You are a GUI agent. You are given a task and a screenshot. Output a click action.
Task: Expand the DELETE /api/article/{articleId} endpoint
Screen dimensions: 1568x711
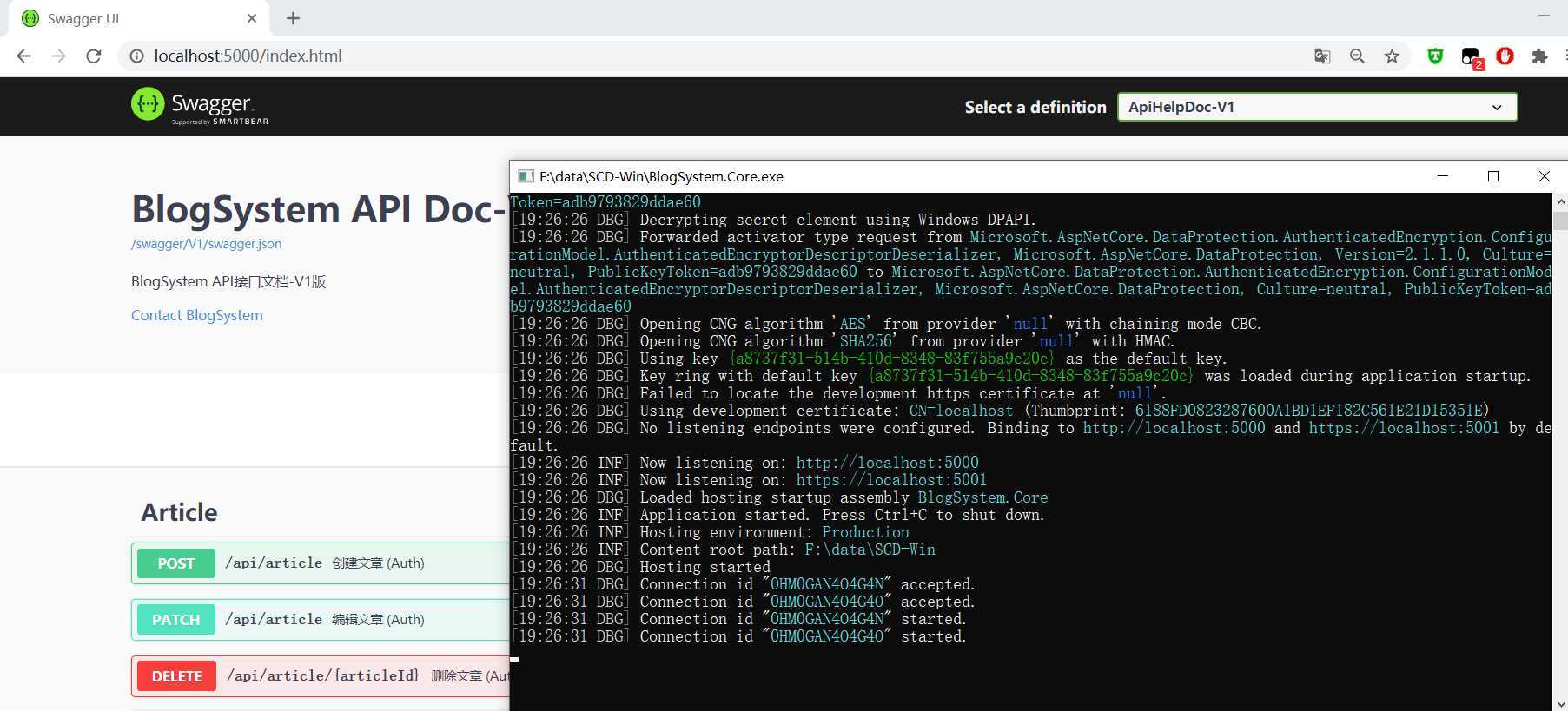321,676
